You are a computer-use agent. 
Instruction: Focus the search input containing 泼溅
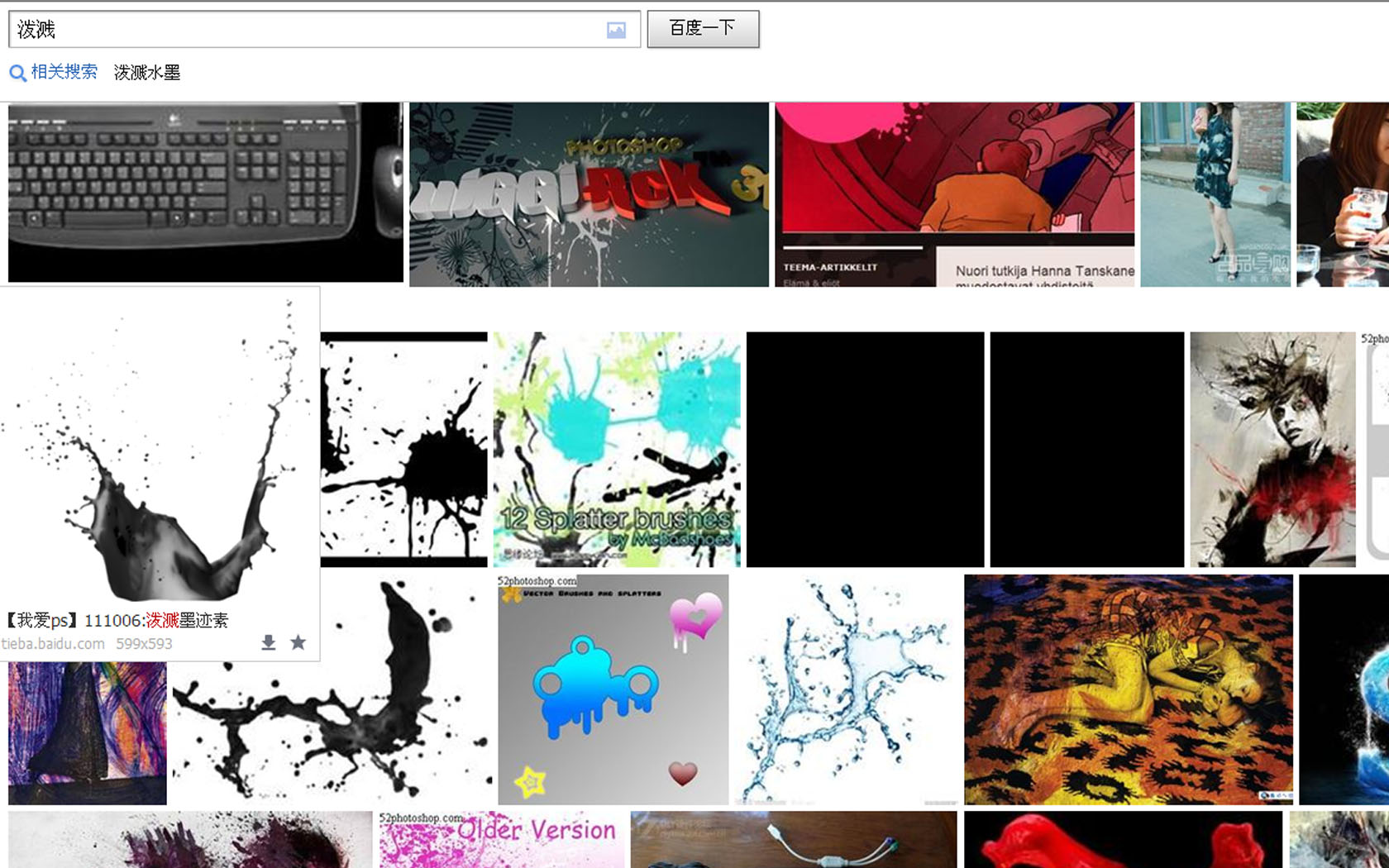coord(324,29)
